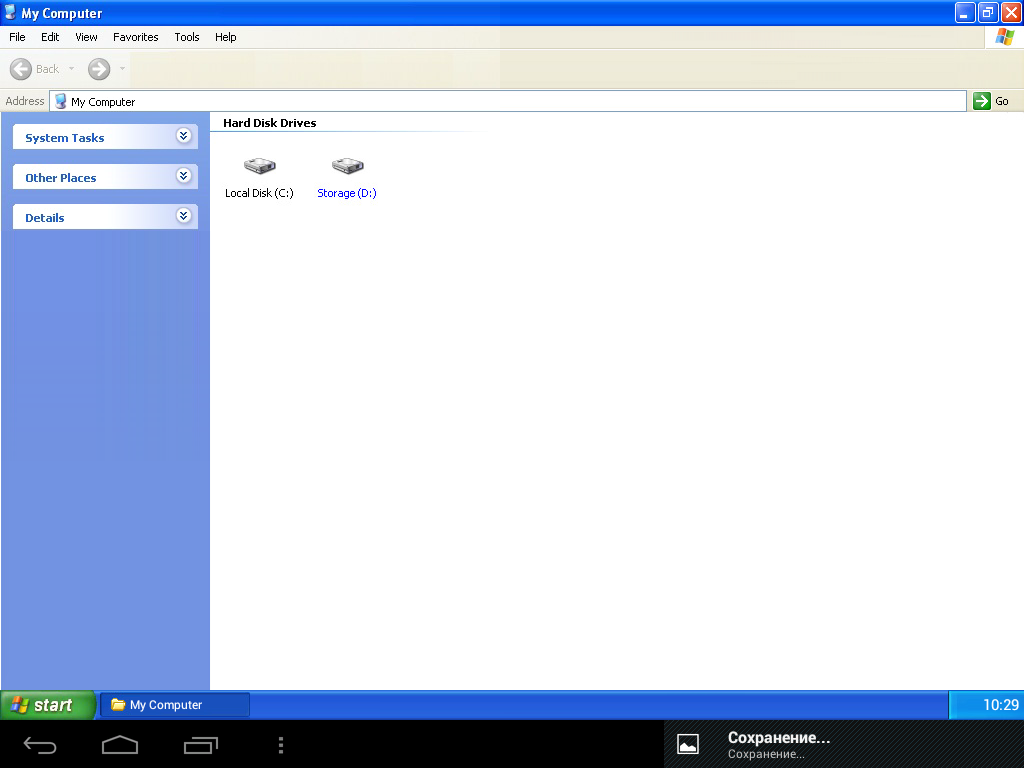
Task: Close the My Computer window
Action: click(1011, 12)
